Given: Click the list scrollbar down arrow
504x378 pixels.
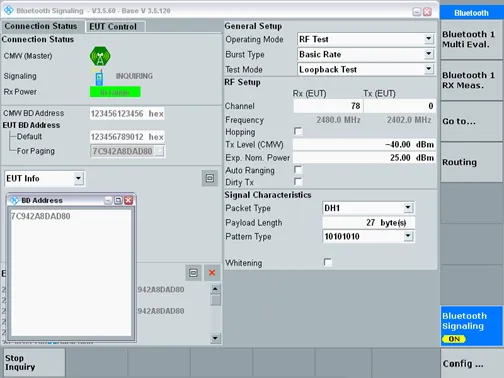Looking at the screenshot, I should [215, 338].
